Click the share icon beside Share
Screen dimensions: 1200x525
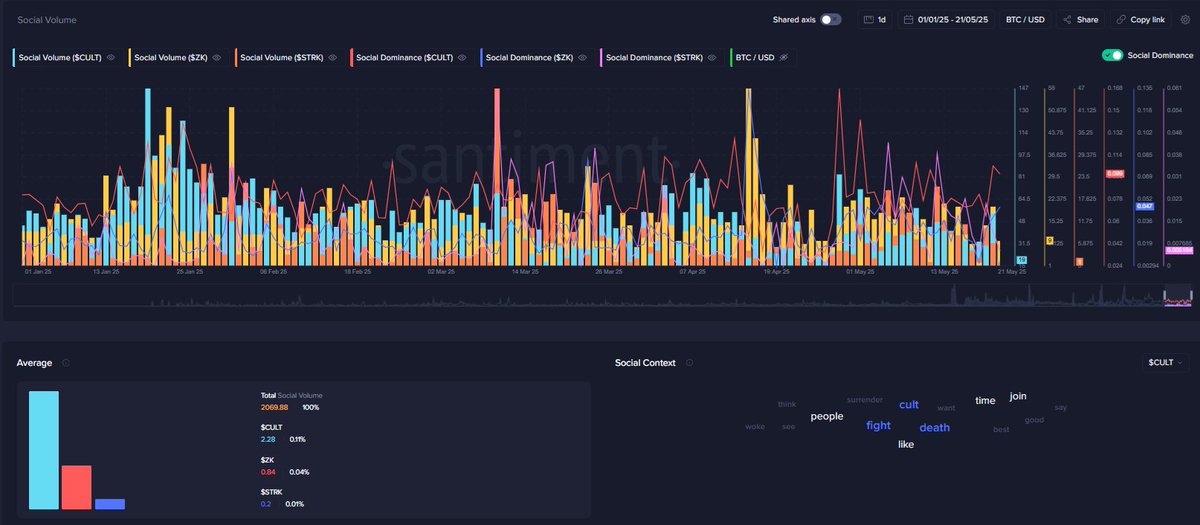click(x=1067, y=19)
